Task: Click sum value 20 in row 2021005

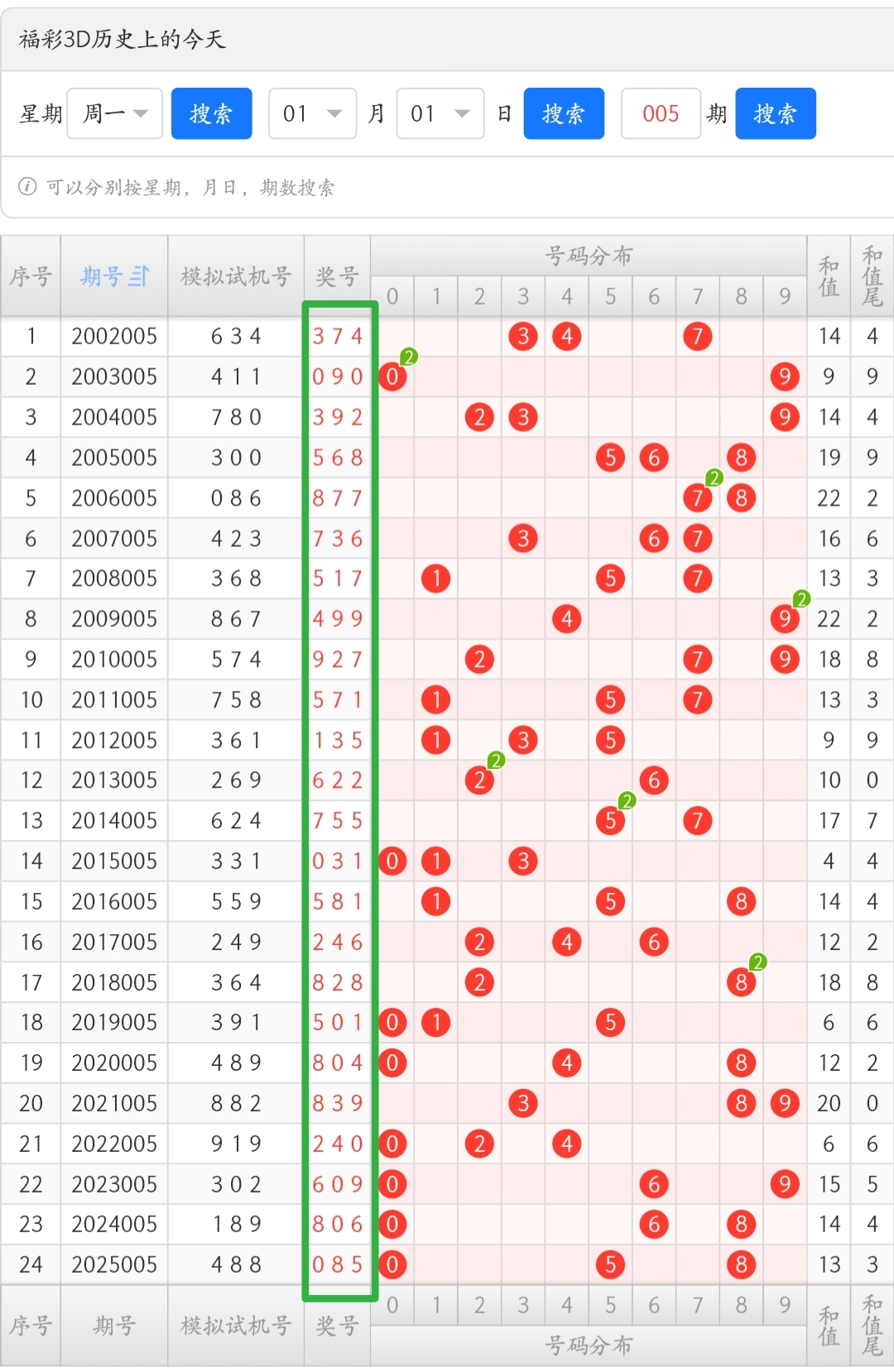Action: tap(829, 1103)
